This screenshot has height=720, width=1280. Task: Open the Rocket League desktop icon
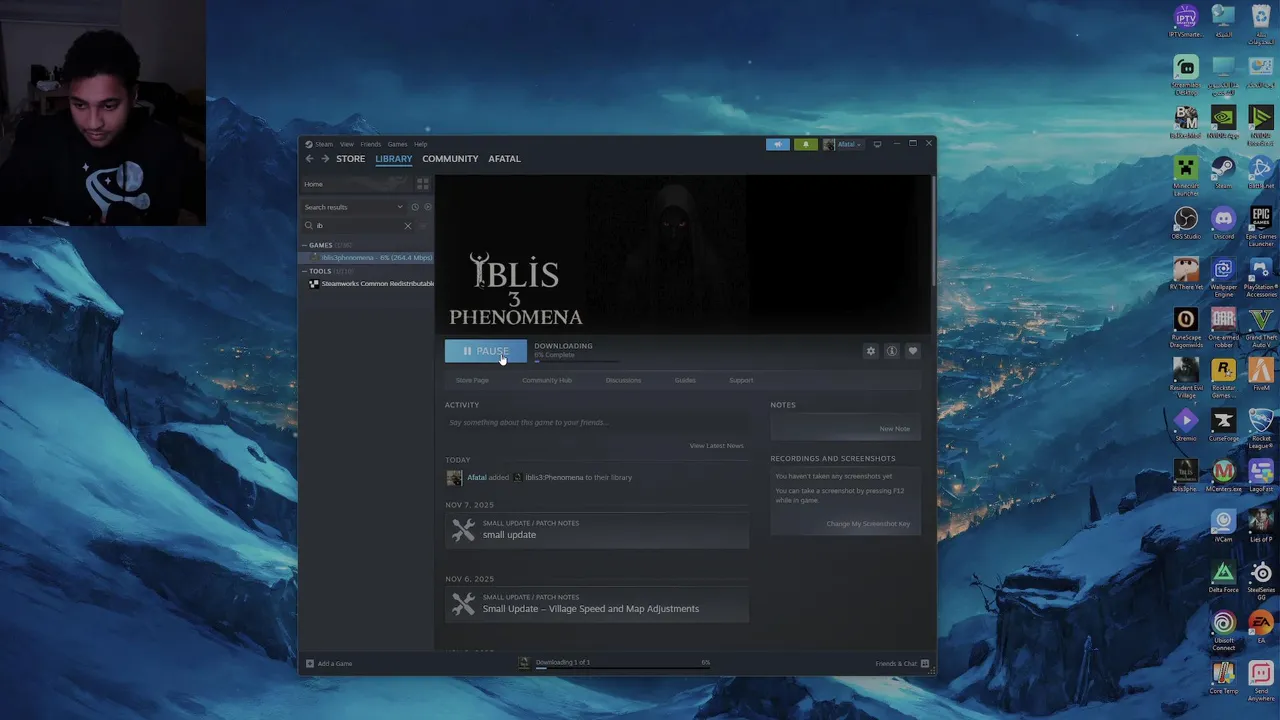click(x=1261, y=429)
